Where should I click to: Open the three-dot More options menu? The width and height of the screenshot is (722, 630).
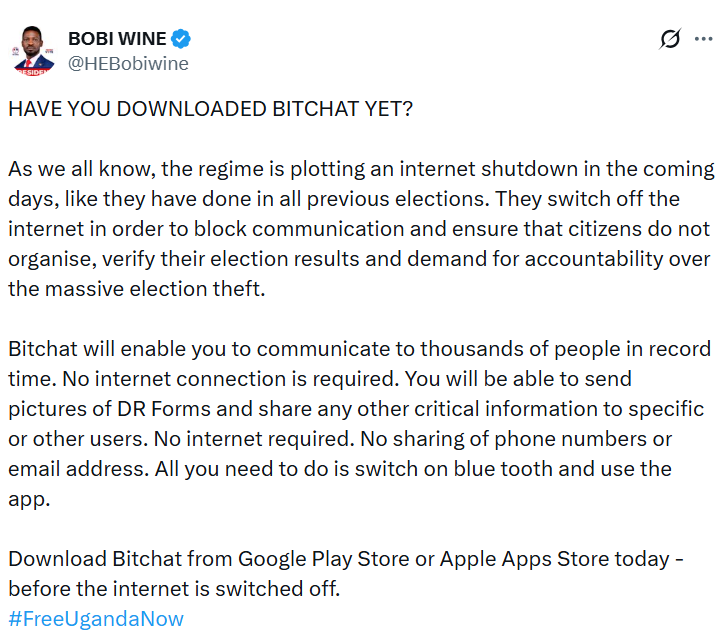[703, 39]
